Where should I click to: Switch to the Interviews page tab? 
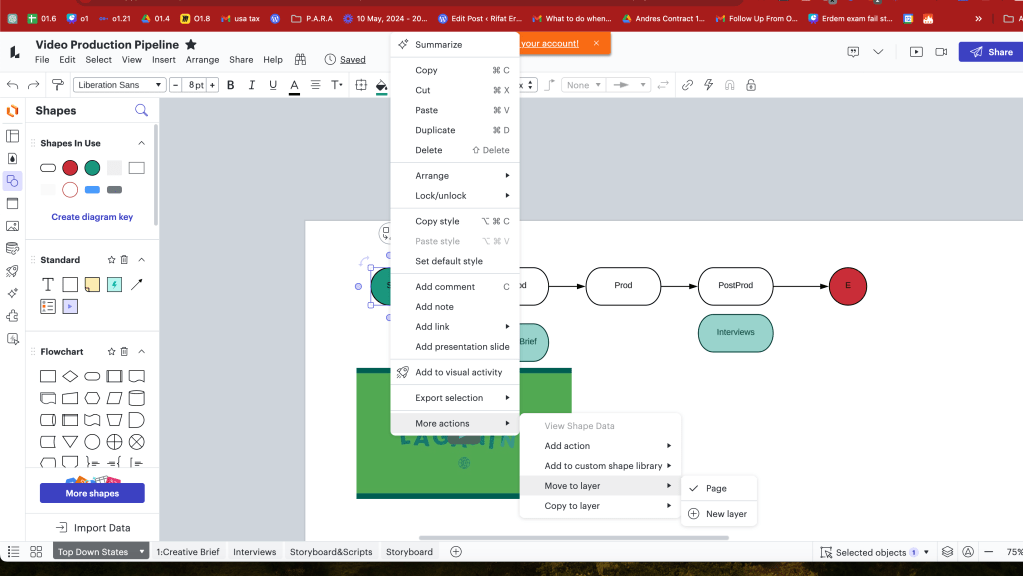pyautogui.click(x=254, y=551)
